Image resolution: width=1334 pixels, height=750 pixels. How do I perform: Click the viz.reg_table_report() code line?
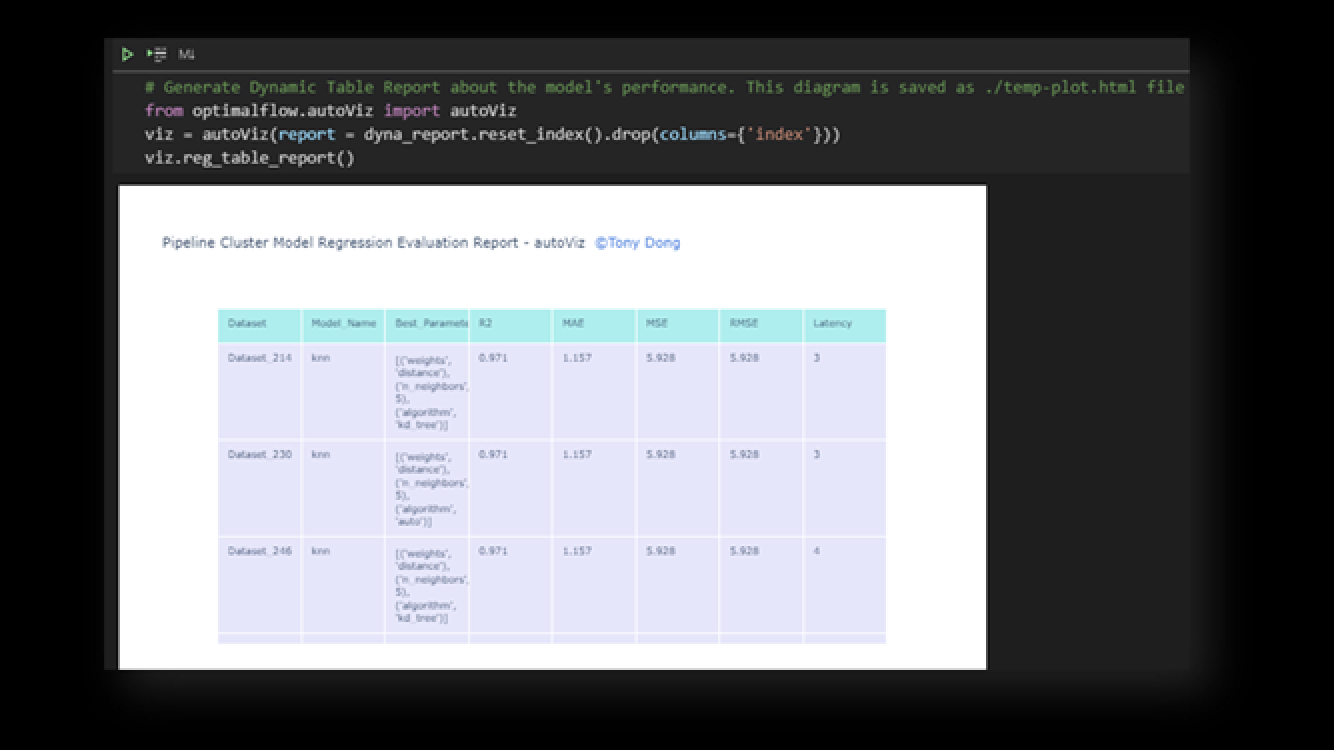point(249,158)
